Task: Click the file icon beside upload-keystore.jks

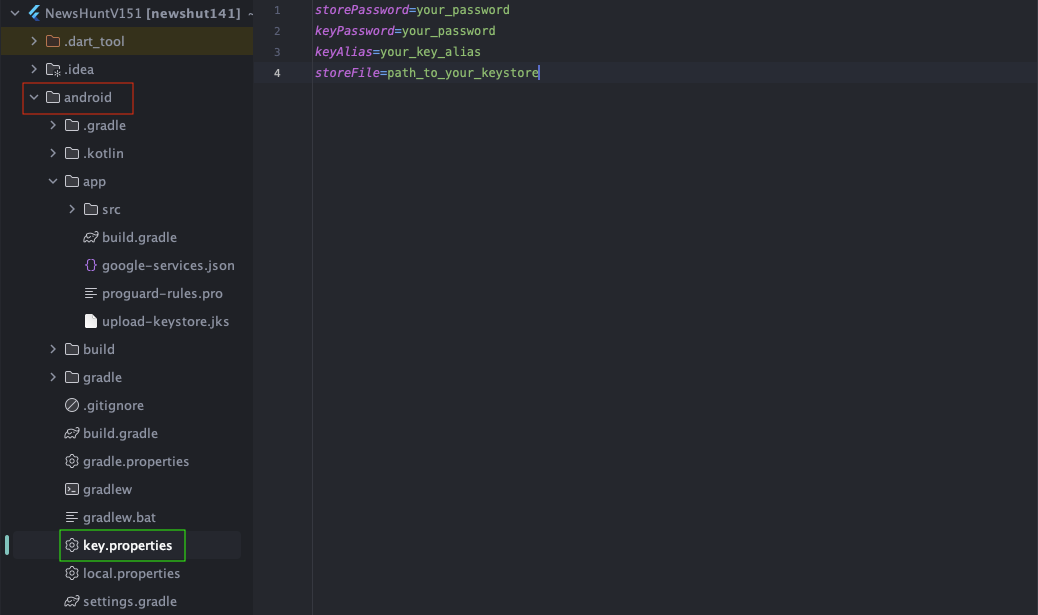Action: pos(91,322)
